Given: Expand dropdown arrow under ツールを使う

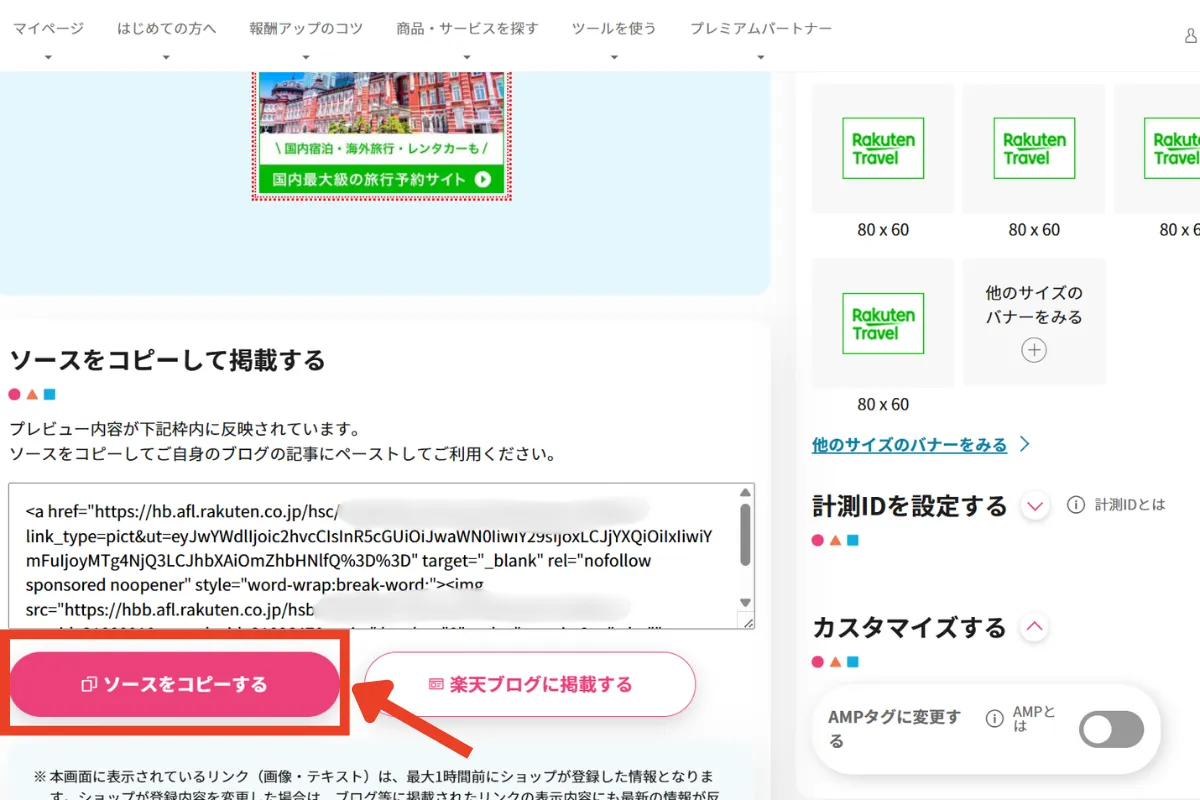Looking at the screenshot, I should pyautogui.click(x=614, y=57).
